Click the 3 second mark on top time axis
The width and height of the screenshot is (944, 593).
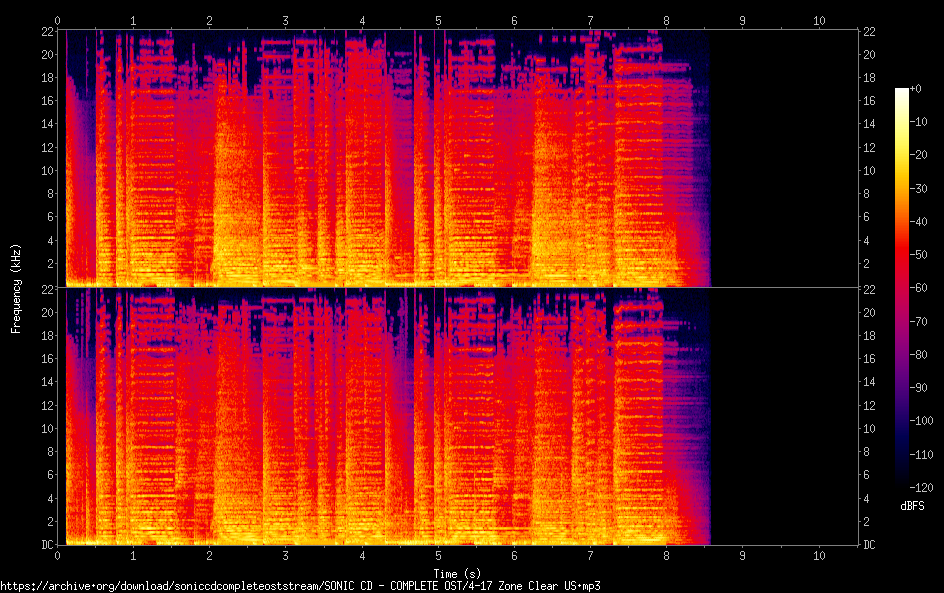[x=286, y=20]
